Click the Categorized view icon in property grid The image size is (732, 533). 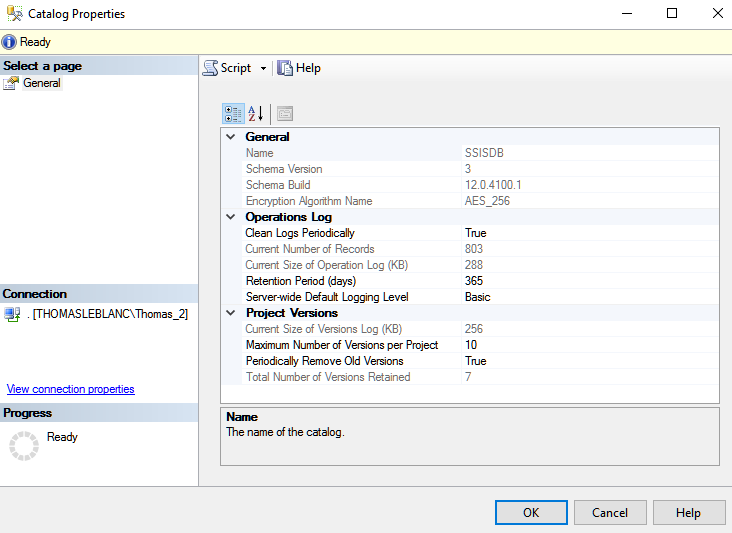click(232, 114)
